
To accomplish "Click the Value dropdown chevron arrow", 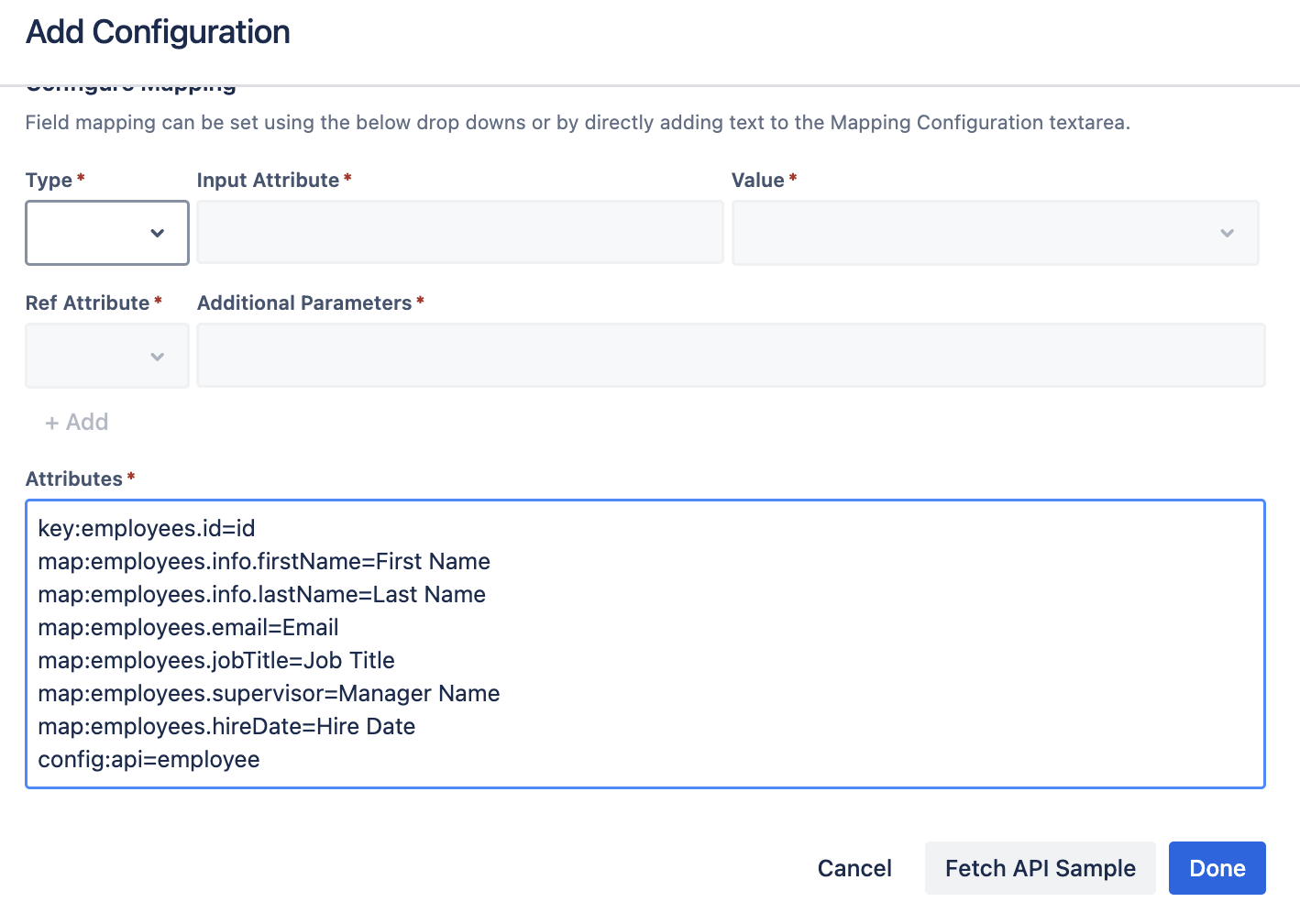I will pos(1228,233).
